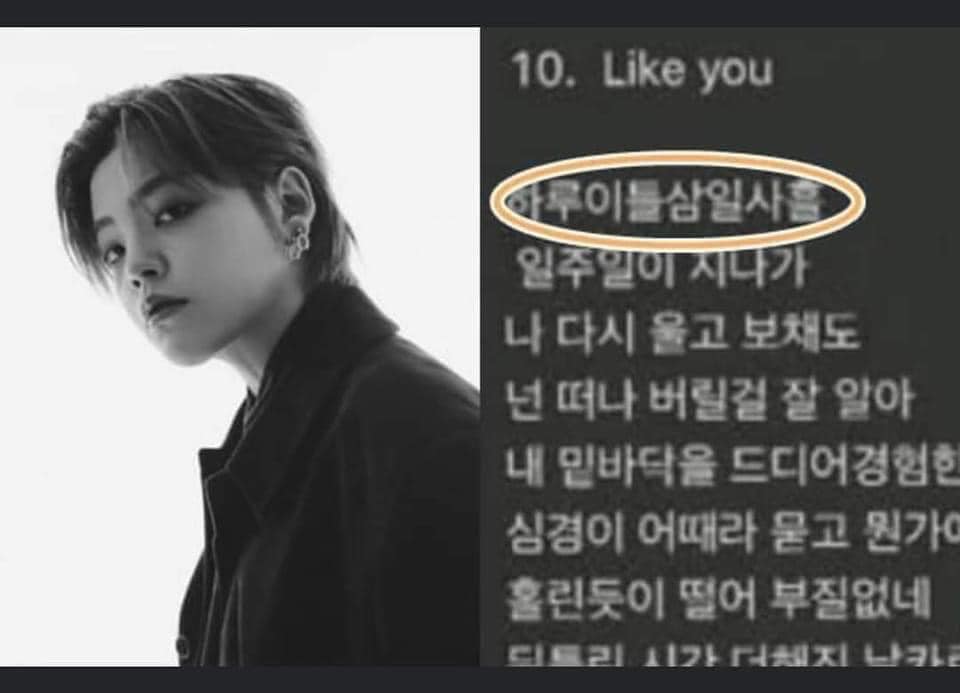Click the dark bottom border bar
Viewport: 960px width, 693px height.
[480, 680]
